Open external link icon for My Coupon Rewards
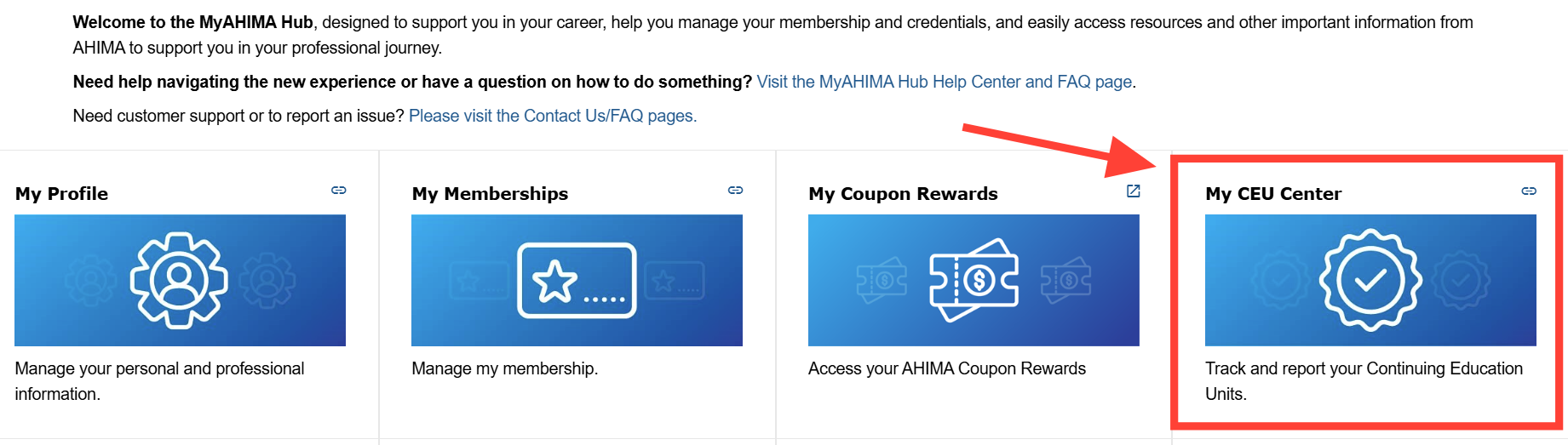This screenshot has width=1568, height=445. click(x=1133, y=191)
